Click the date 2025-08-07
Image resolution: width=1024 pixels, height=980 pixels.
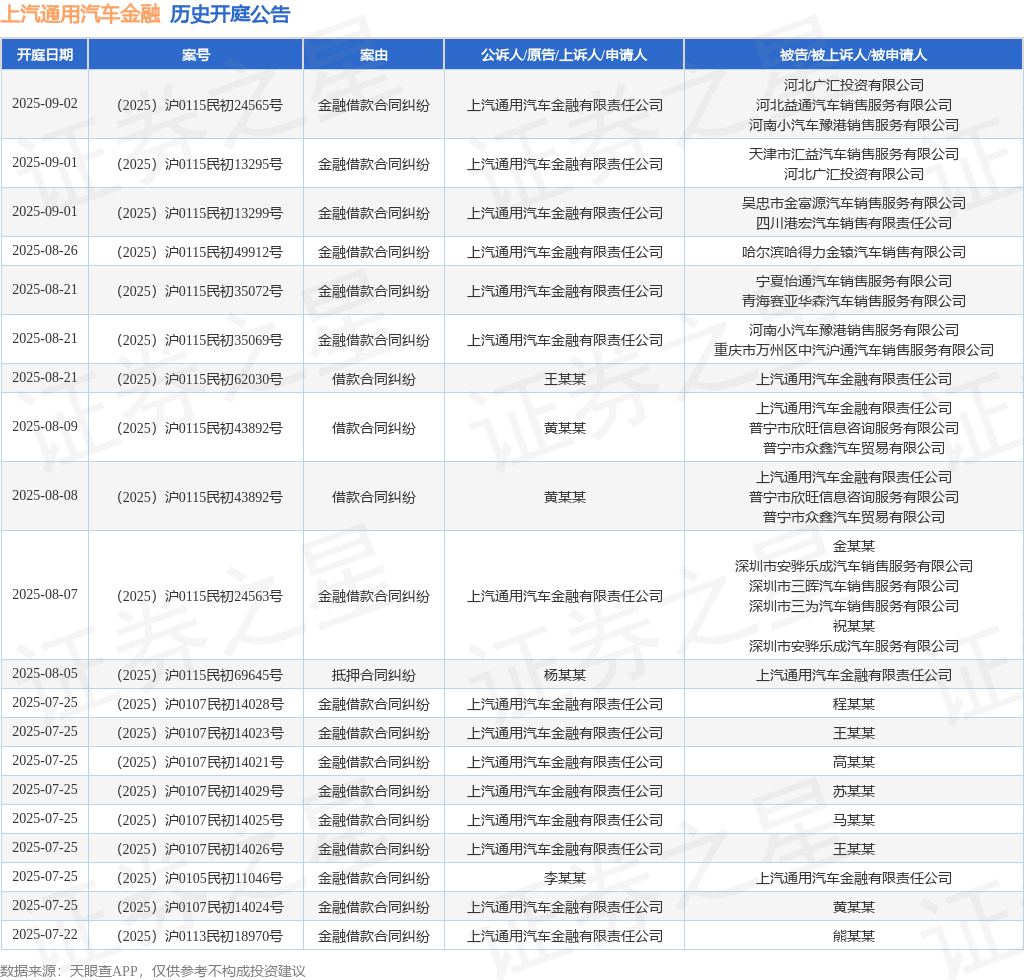[44, 595]
